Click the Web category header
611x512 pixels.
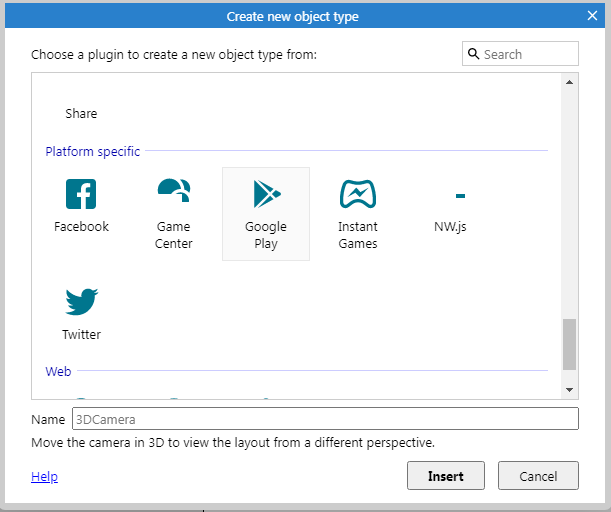(x=58, y=371)
